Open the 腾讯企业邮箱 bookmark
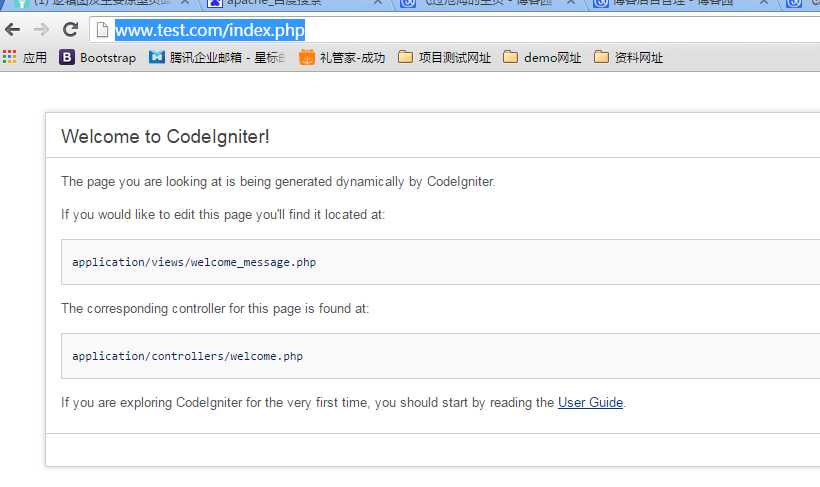820x487 pixels. [x=217, y=57]
